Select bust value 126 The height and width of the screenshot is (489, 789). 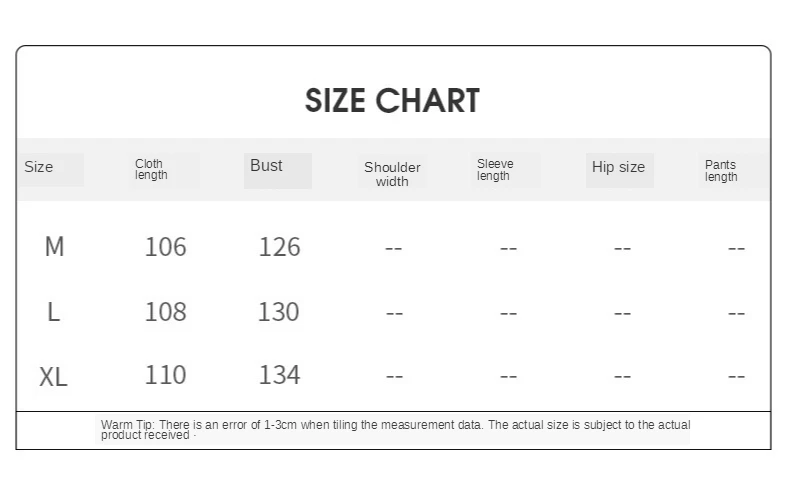pyautogui.click(x=279, y=247)
